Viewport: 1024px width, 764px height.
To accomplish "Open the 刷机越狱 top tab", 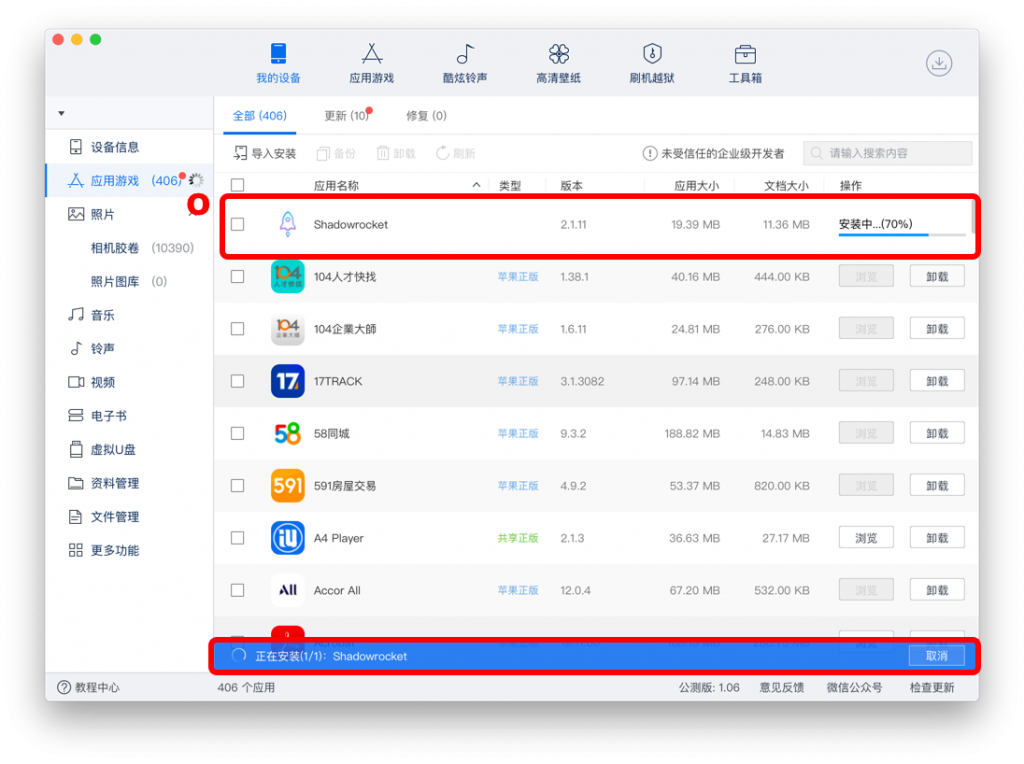I will 652,63.
